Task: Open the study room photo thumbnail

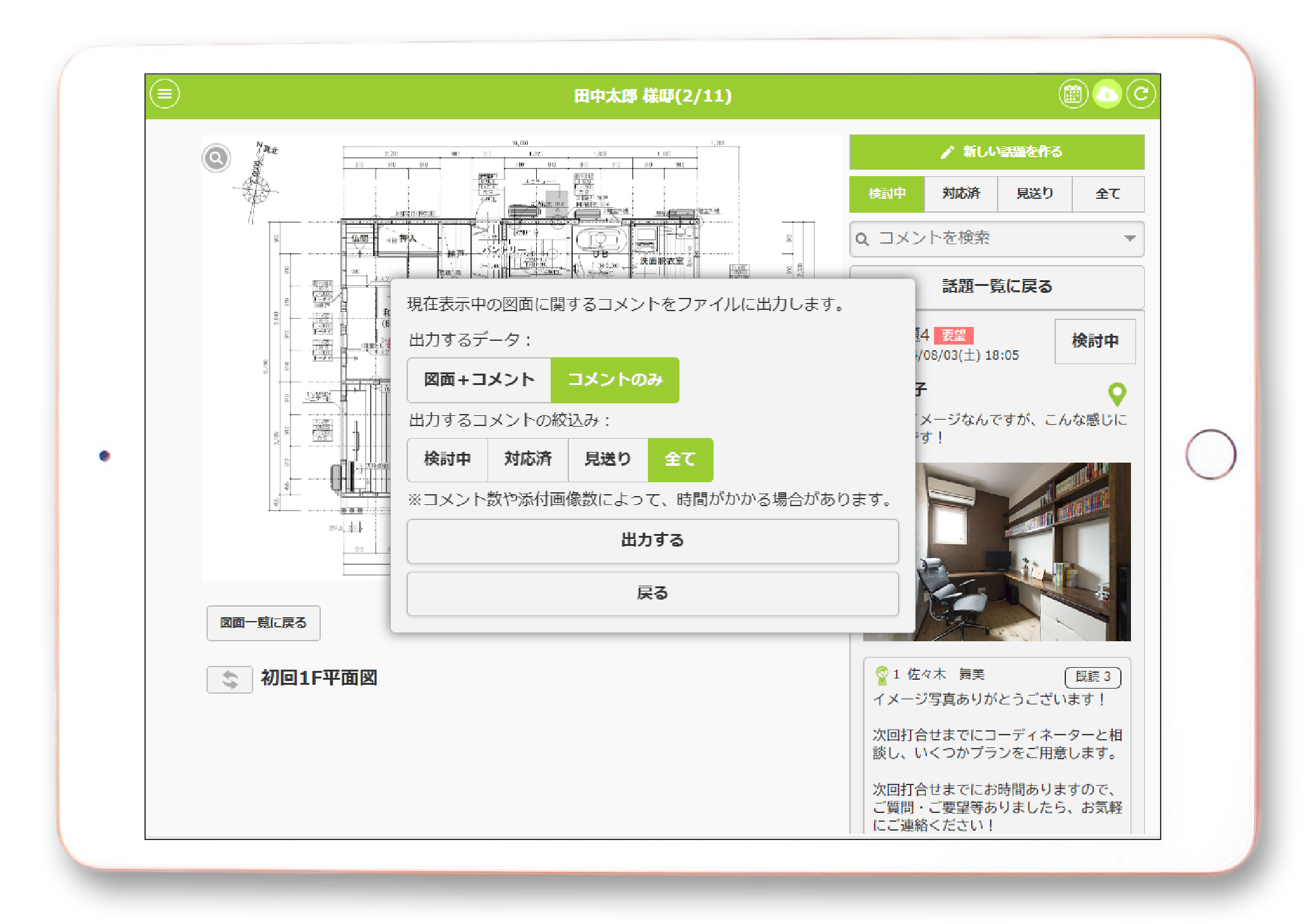Action: point(1023,552)
